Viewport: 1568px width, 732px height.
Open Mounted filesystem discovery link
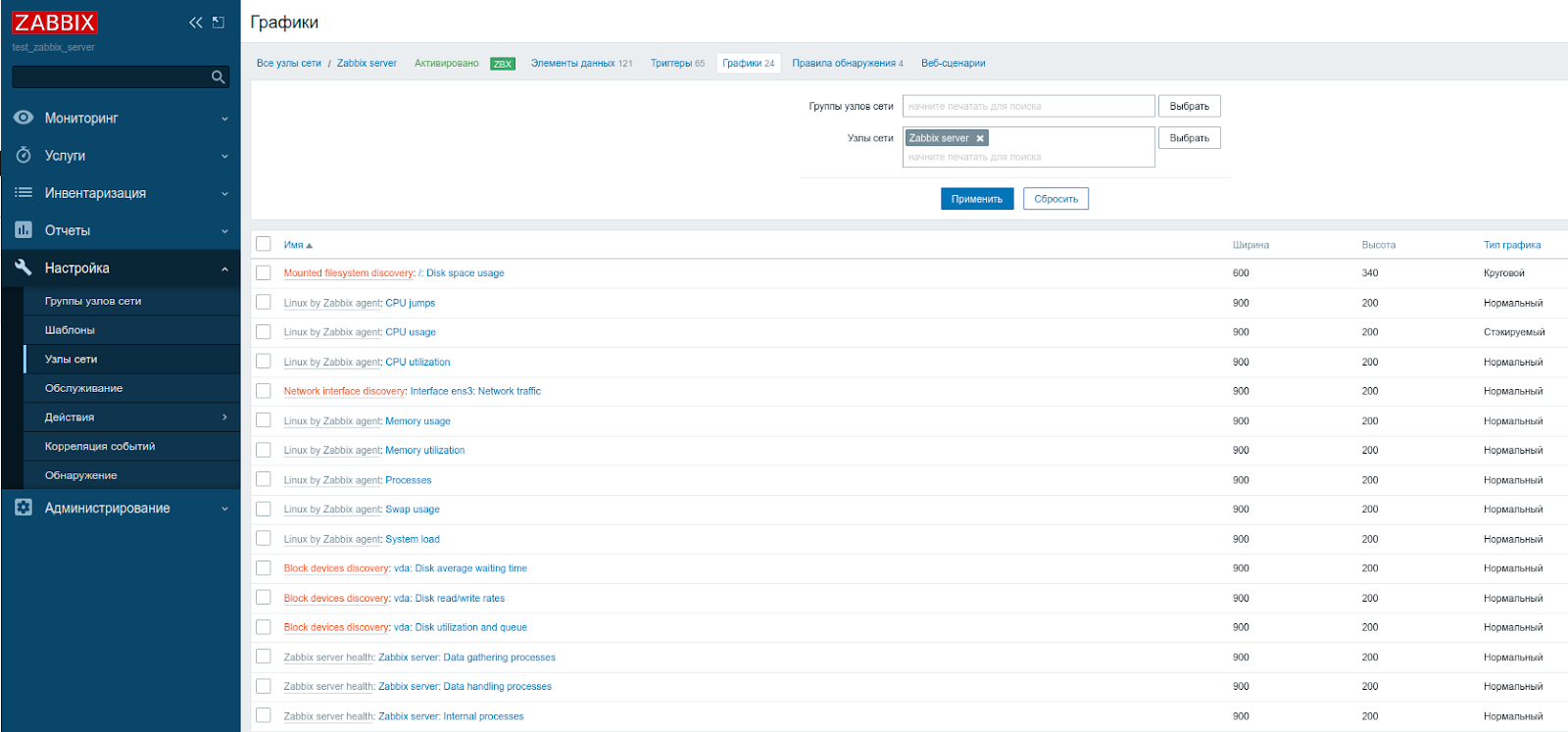(349, 273)
